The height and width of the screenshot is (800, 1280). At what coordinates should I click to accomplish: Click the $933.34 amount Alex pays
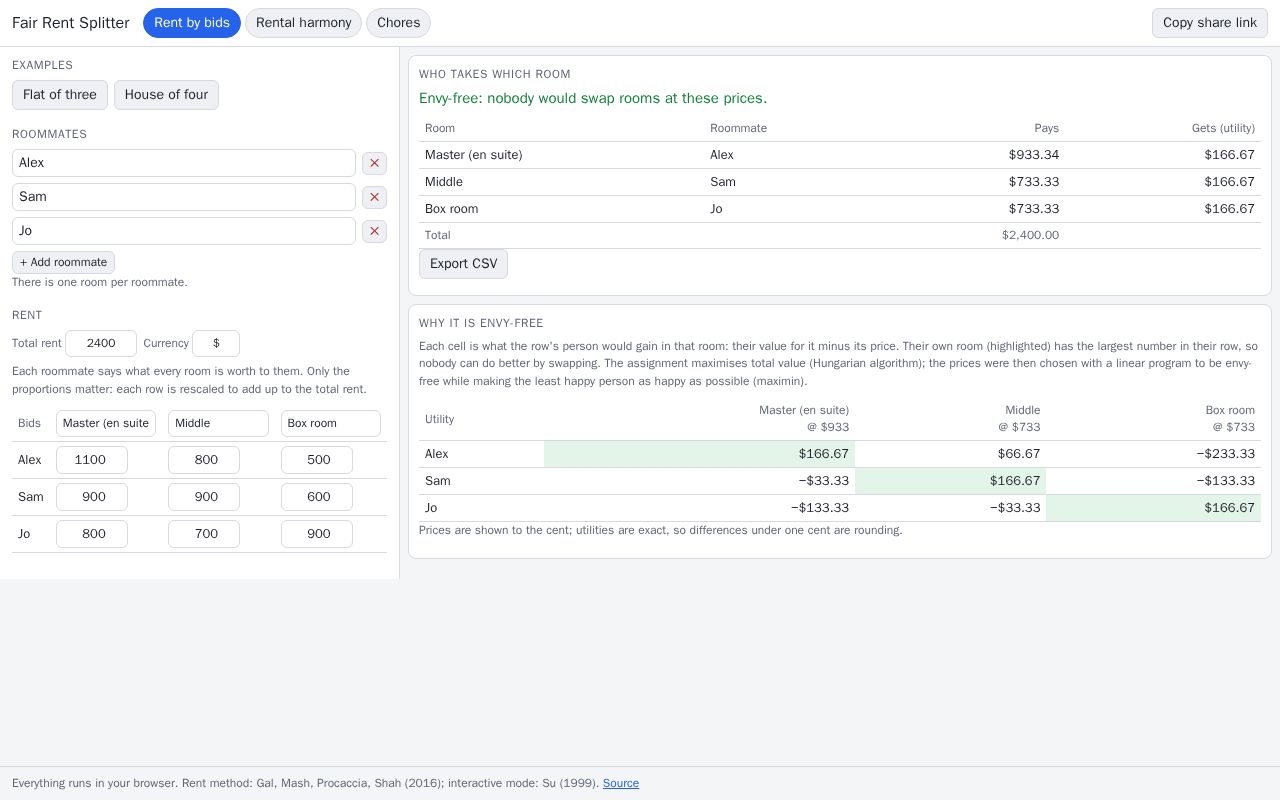click(x=1033, y=155)
